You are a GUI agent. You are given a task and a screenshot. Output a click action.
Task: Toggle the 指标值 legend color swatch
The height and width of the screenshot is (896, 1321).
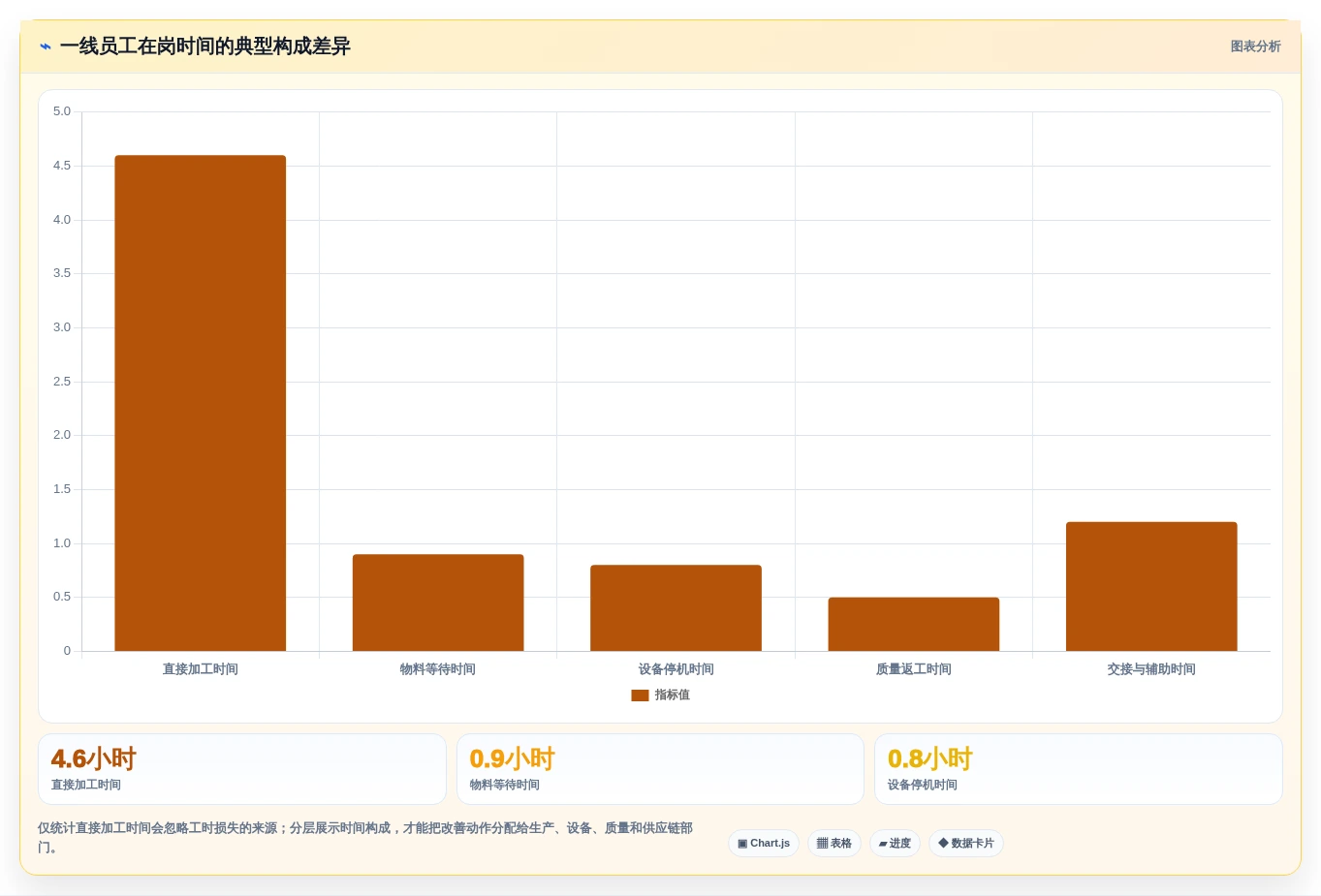(640, 695)
